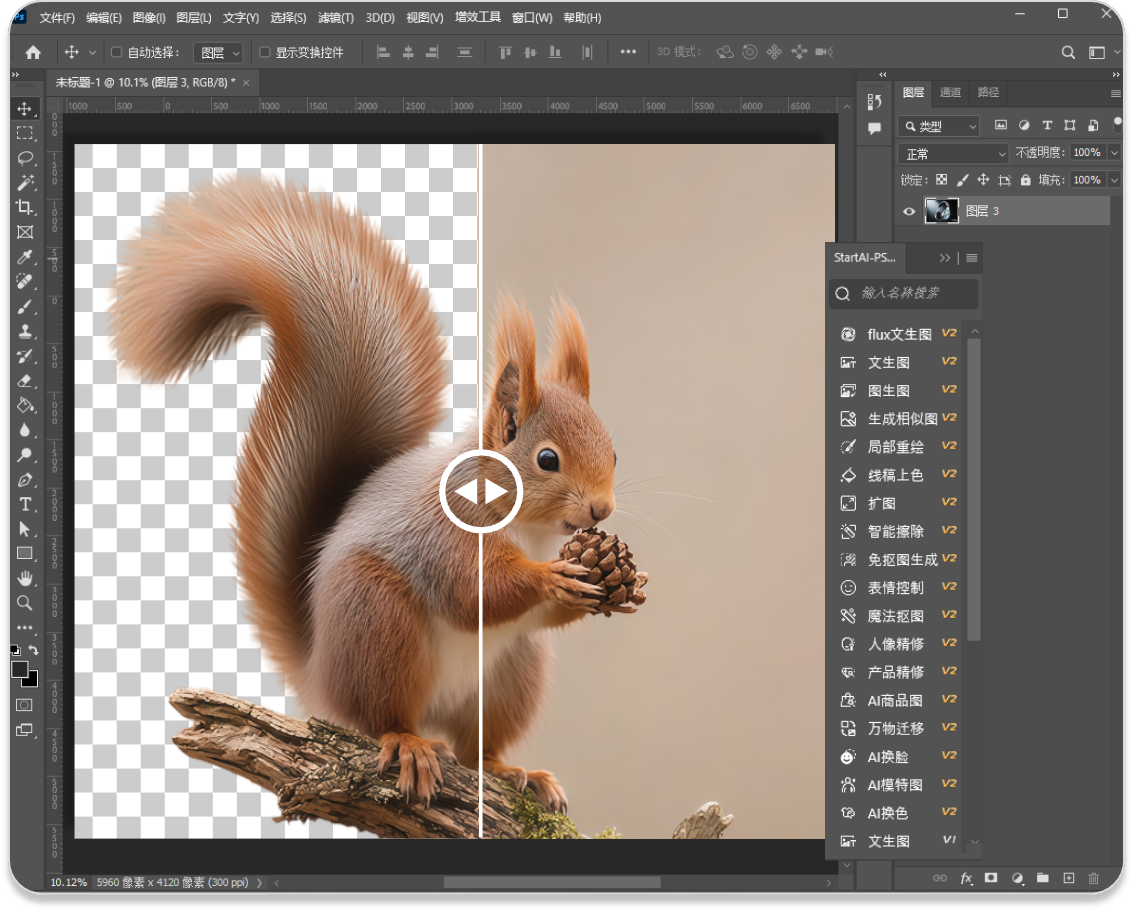Select the Crop tool
This screenshot has height=910, width=1133.
point(25,207)
